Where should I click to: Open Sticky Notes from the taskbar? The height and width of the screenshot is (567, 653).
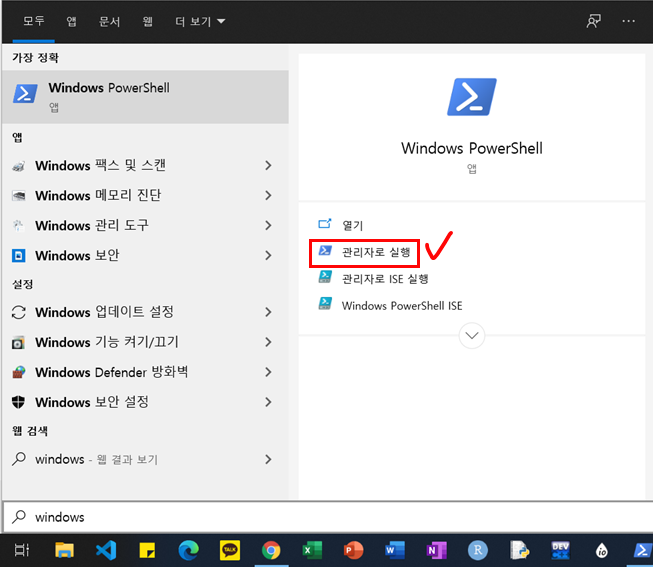click(x=147, y=550)
